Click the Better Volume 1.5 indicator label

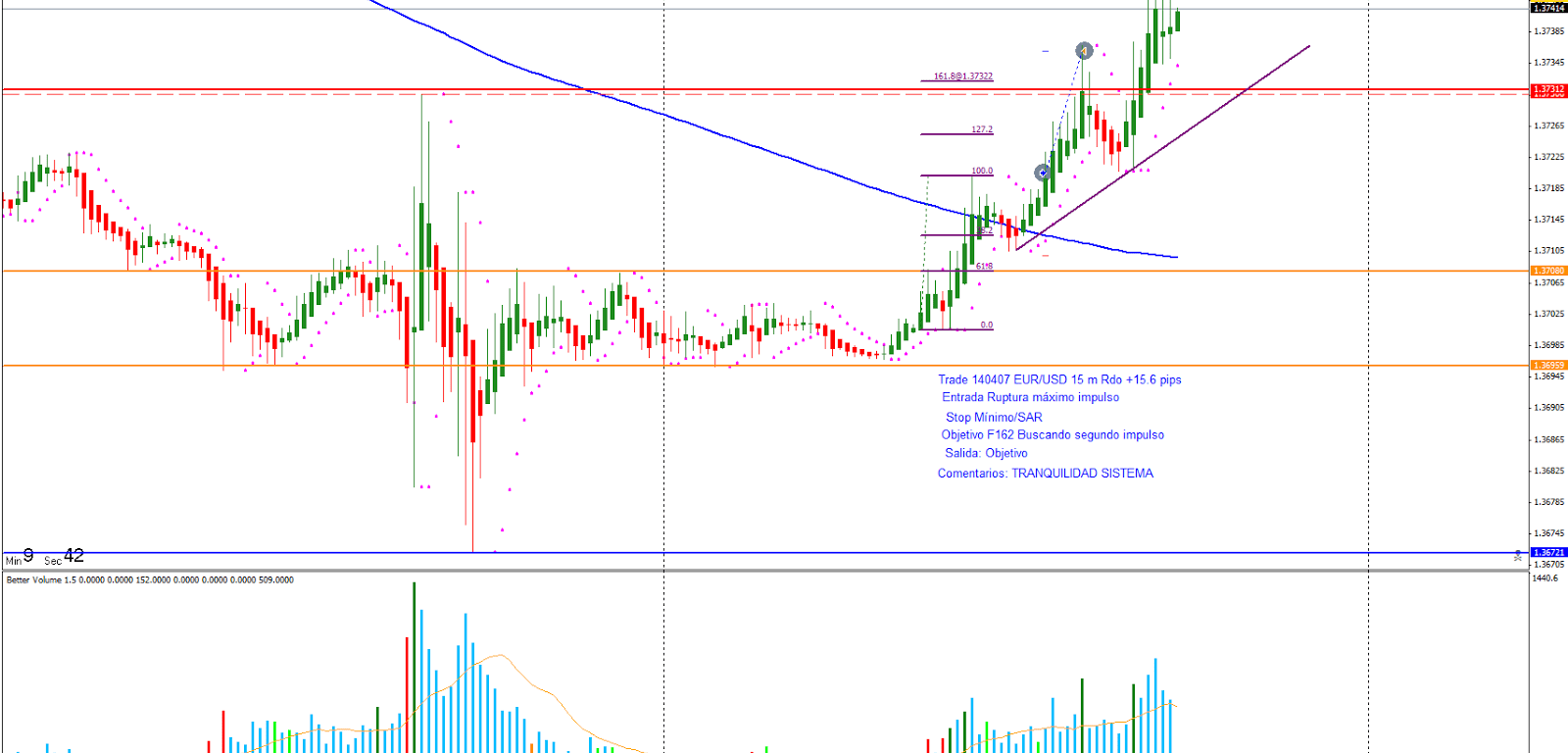150,579
